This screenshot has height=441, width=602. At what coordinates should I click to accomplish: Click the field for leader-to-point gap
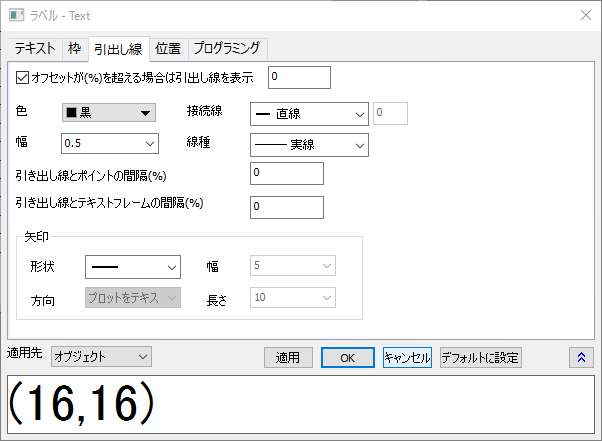pos(287,173)
